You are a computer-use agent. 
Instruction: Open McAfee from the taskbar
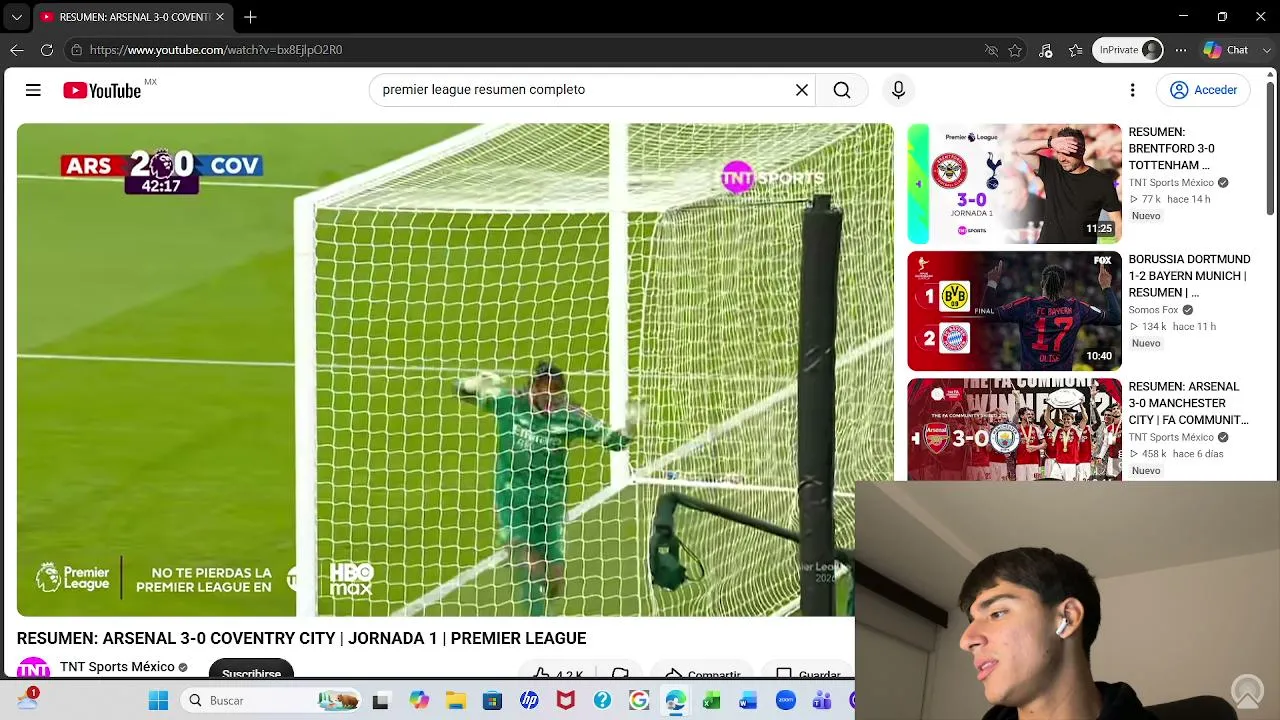(x=566, y=701)
